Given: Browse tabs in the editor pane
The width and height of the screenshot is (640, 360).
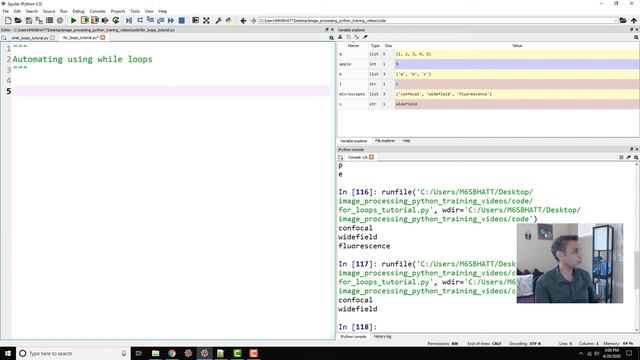Looking at the screenshot, I should [x=4, y=38].
